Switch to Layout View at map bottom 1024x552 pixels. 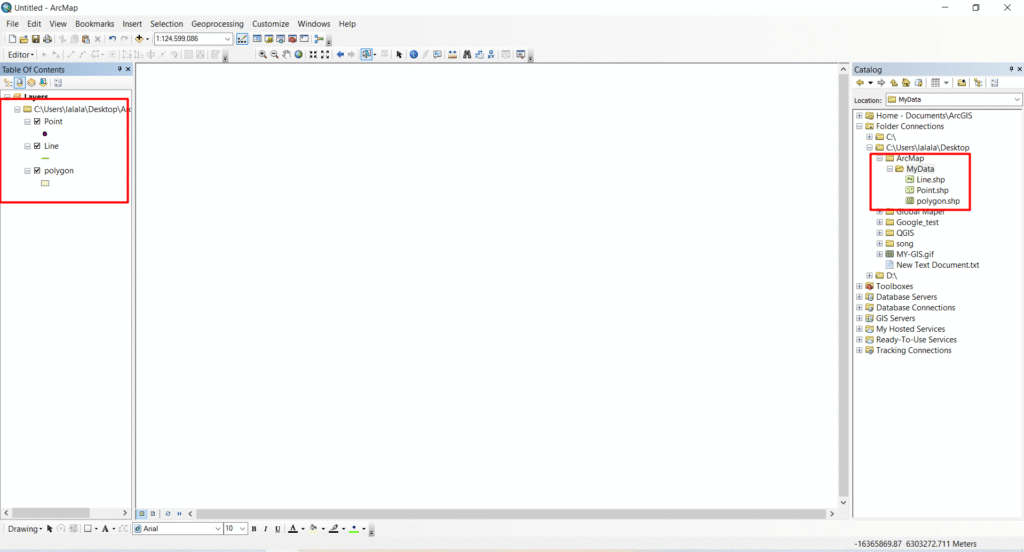[153, 514]
